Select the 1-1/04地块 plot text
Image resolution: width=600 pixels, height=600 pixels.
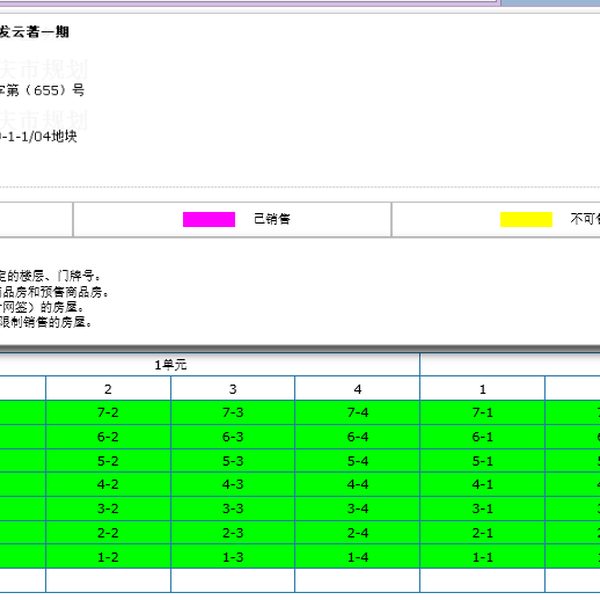42,136
